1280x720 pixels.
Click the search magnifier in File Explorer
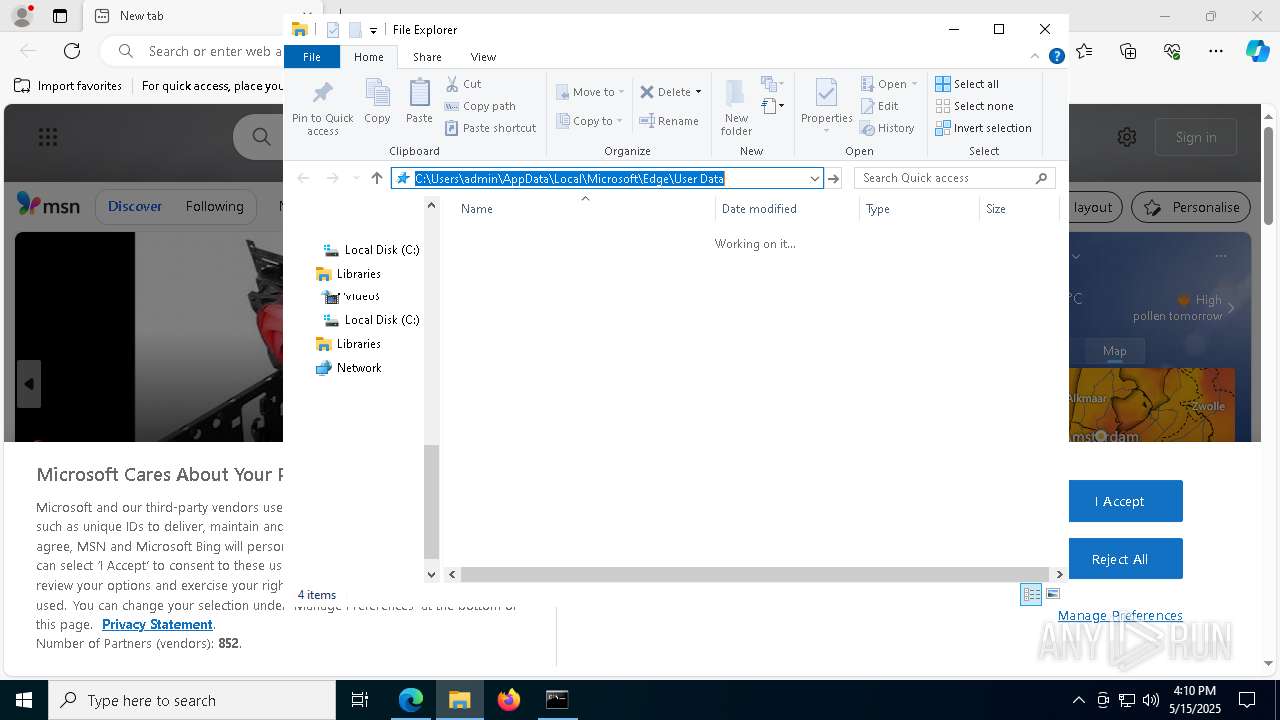tap(1041, 178)
